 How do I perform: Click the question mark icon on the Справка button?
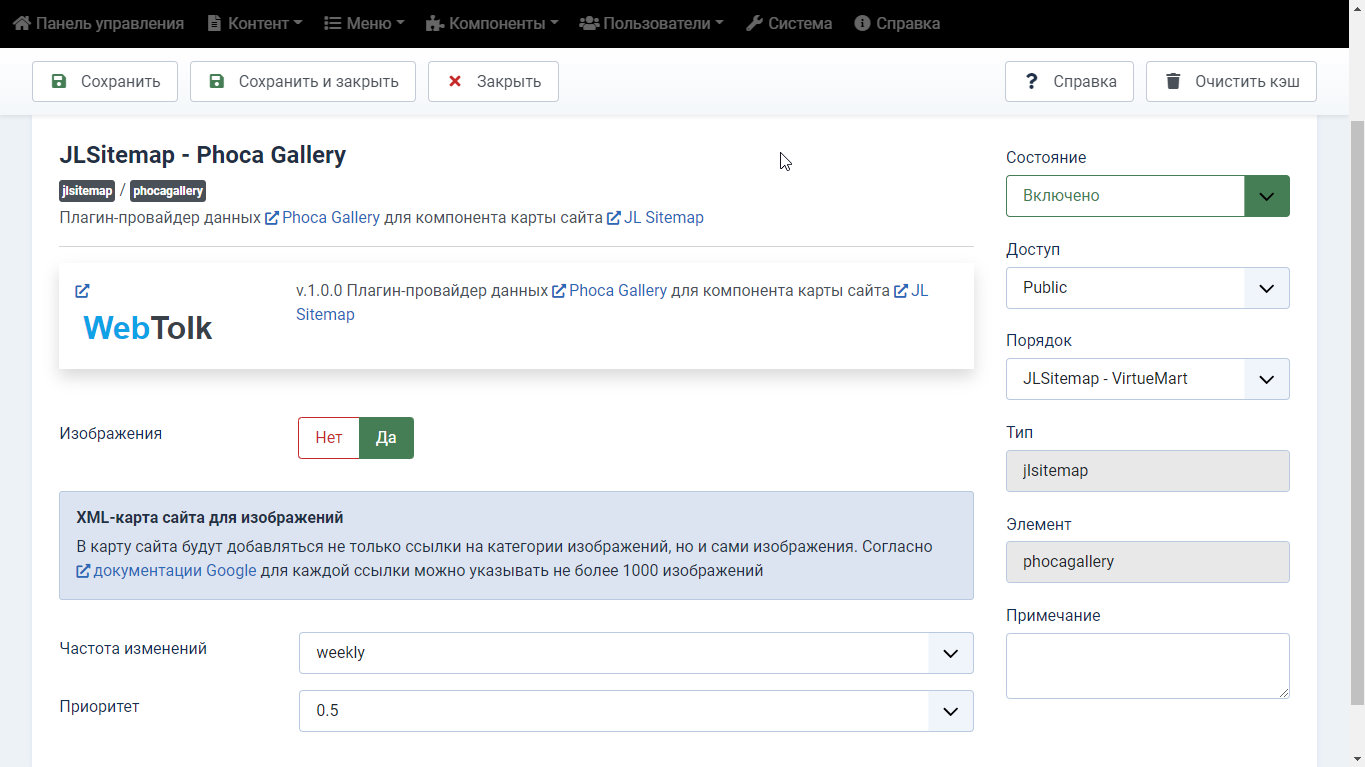coord(1032,81)
